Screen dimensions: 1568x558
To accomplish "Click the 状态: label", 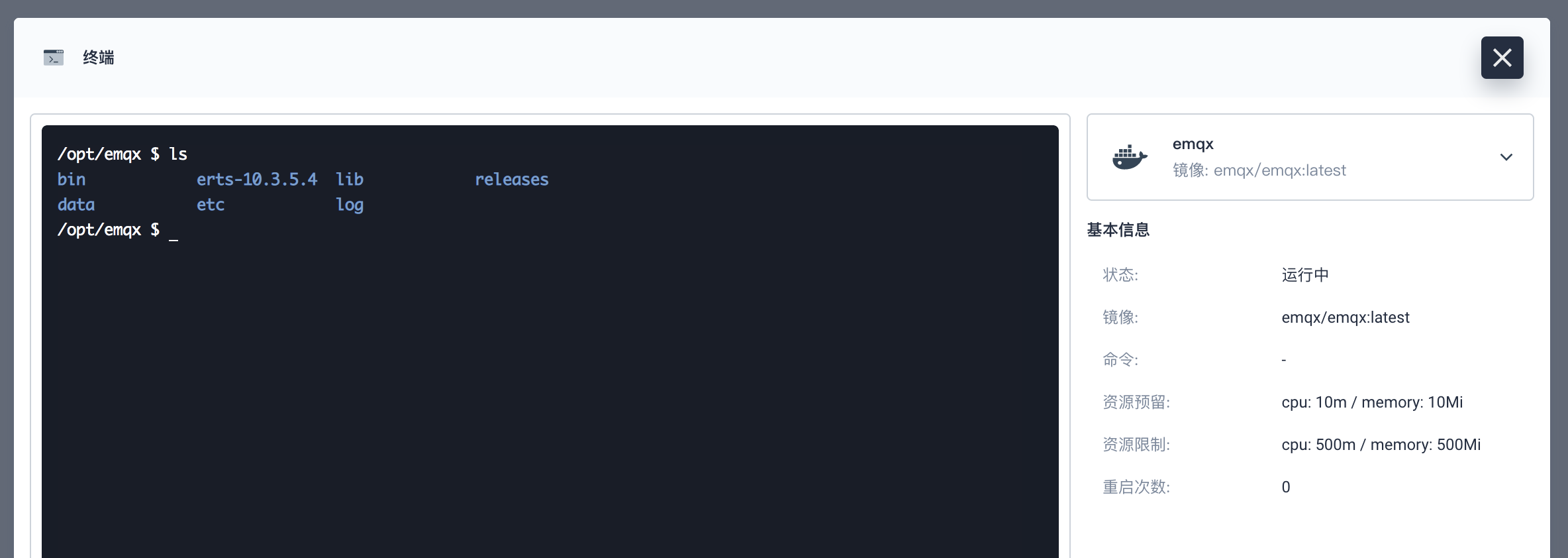I will tap(1120, 275).
